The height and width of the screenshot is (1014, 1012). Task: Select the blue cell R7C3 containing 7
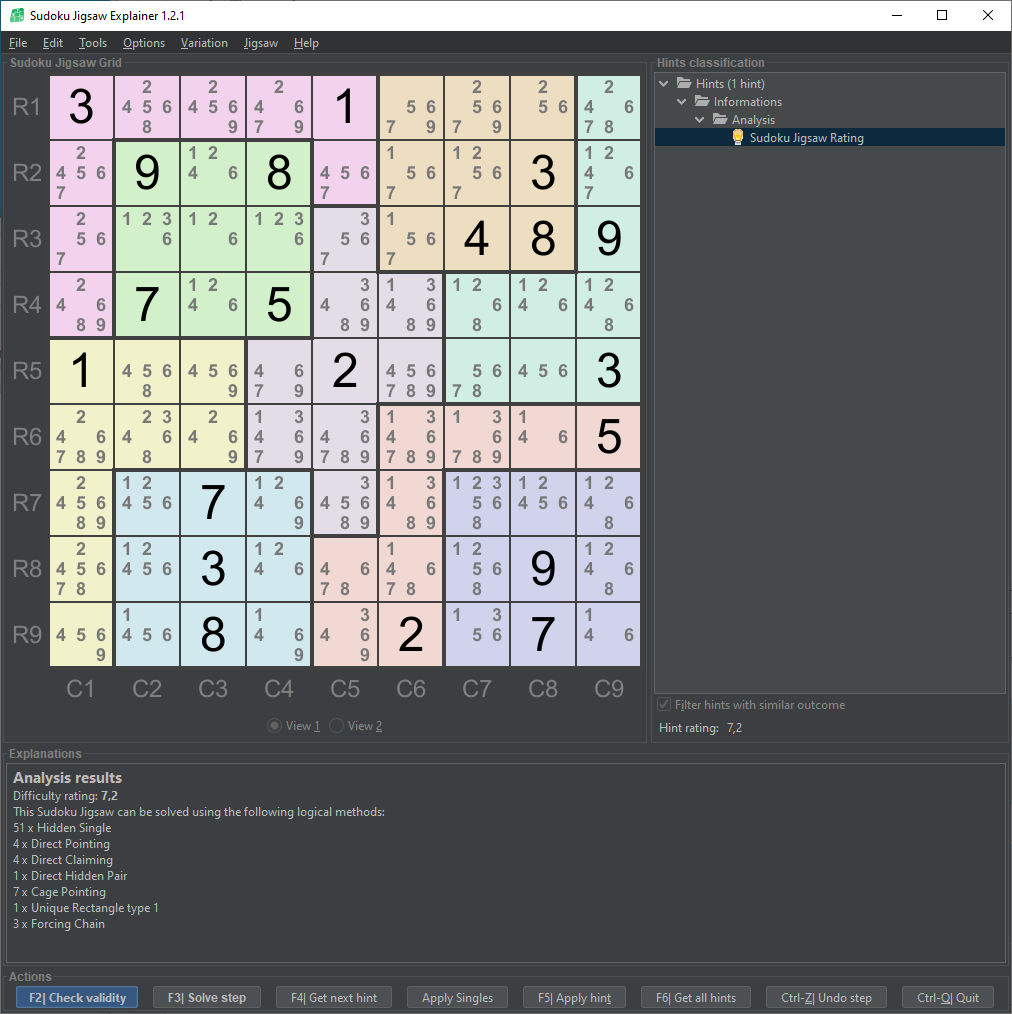[x=213, y=502]
